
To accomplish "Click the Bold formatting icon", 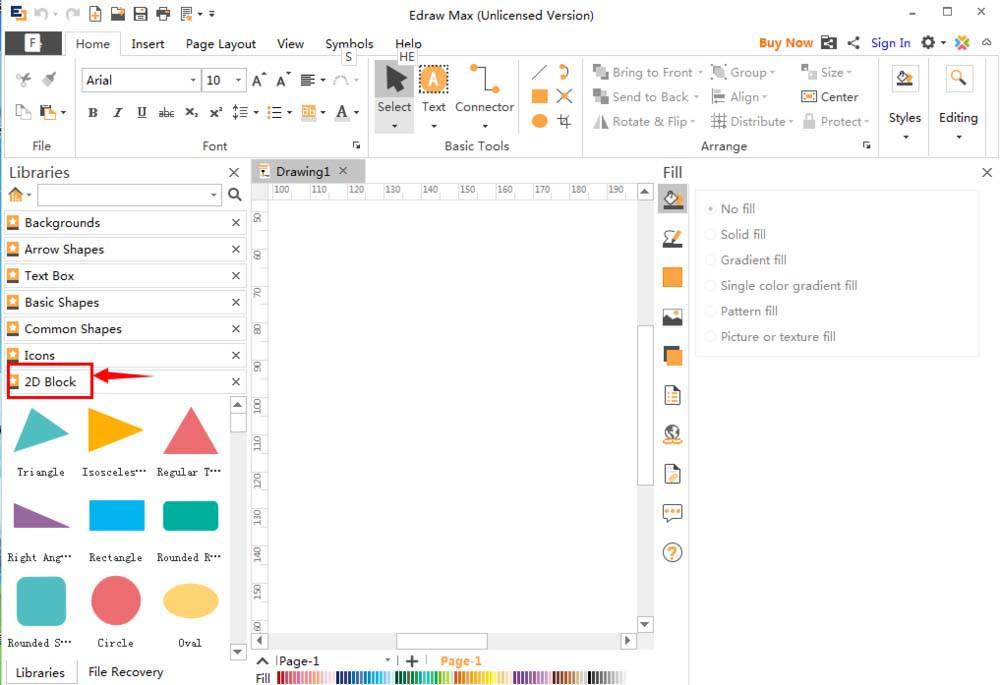I will [93, 113].
